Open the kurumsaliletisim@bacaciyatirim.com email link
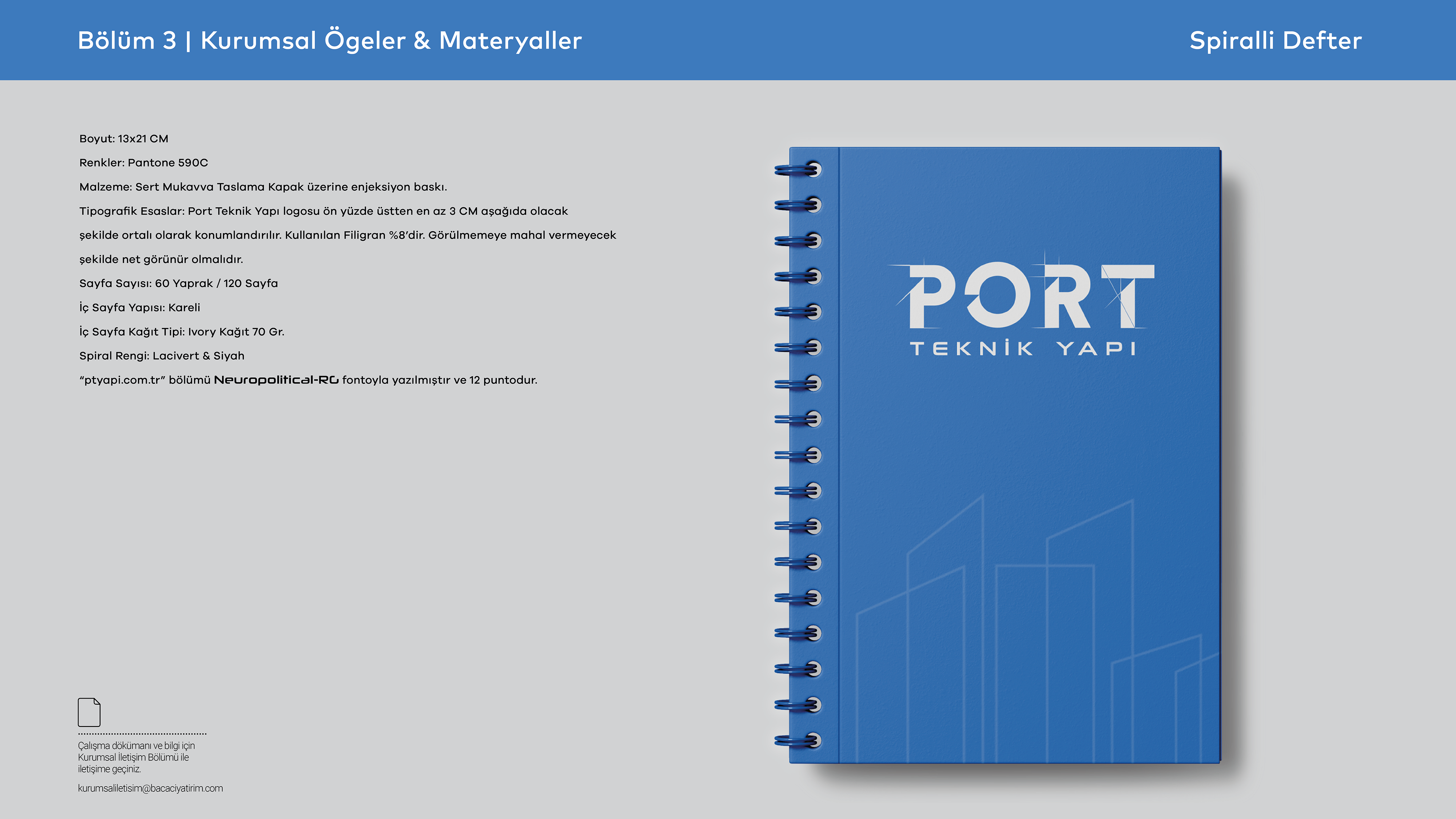 [151, 789]
